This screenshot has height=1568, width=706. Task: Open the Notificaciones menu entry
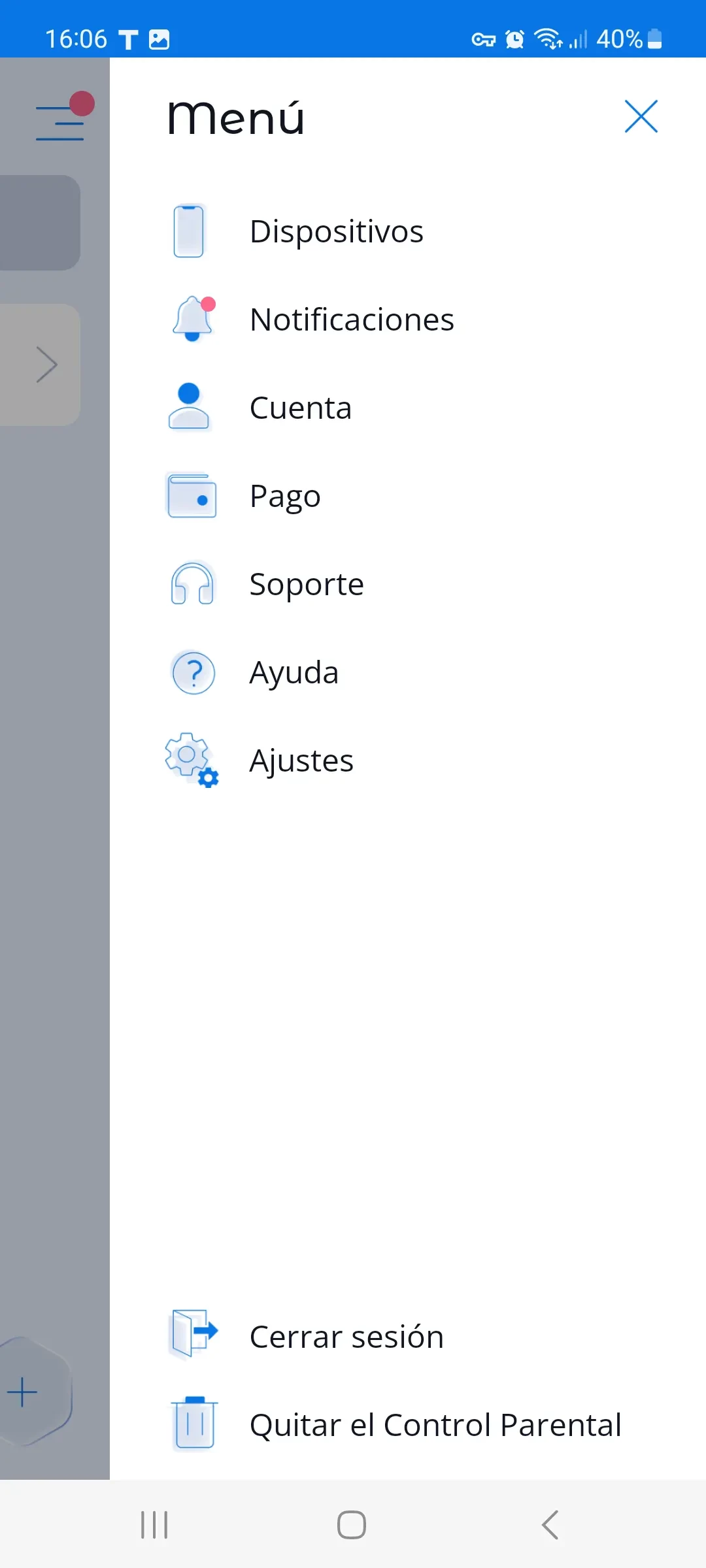[352, 319]
